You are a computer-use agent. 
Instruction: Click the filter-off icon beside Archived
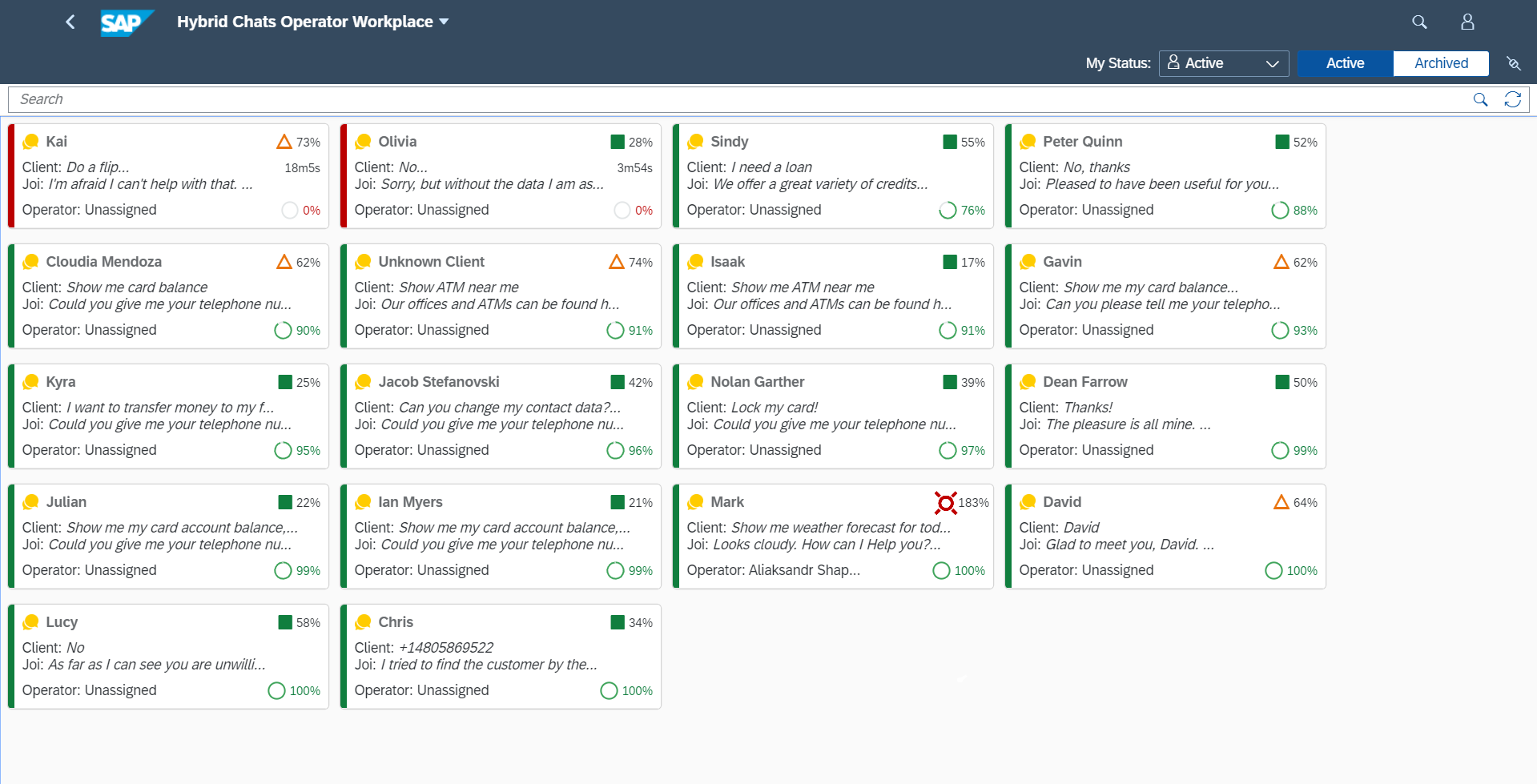tap(1513, 63)
